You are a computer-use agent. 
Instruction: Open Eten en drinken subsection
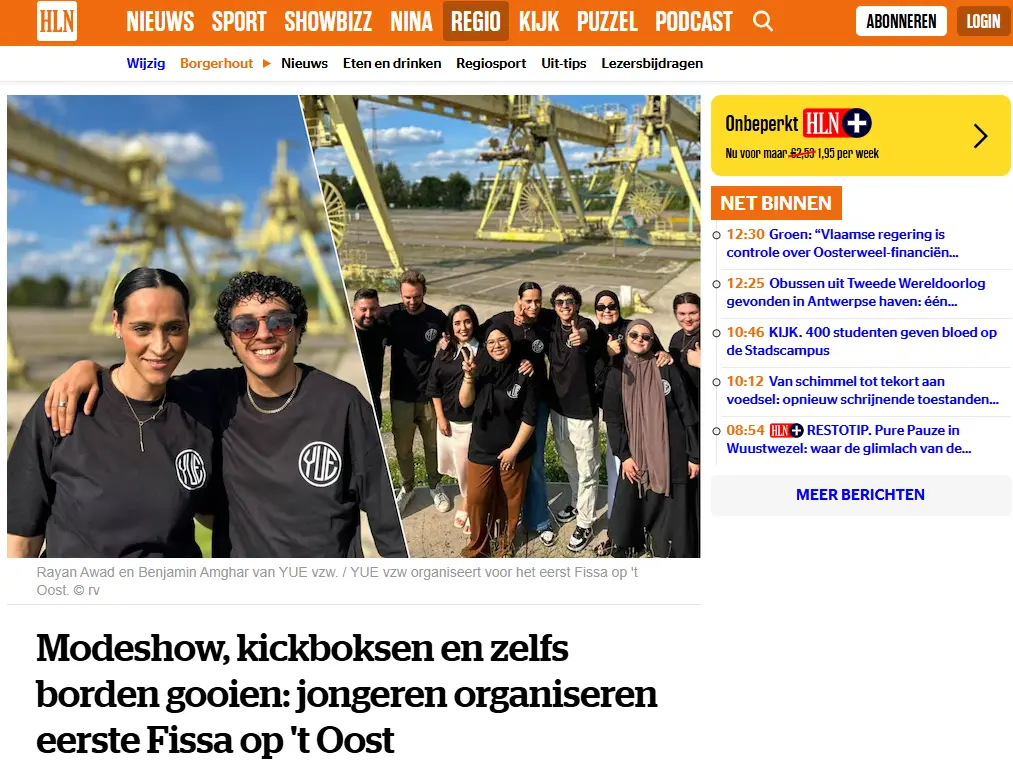[392, 63]
